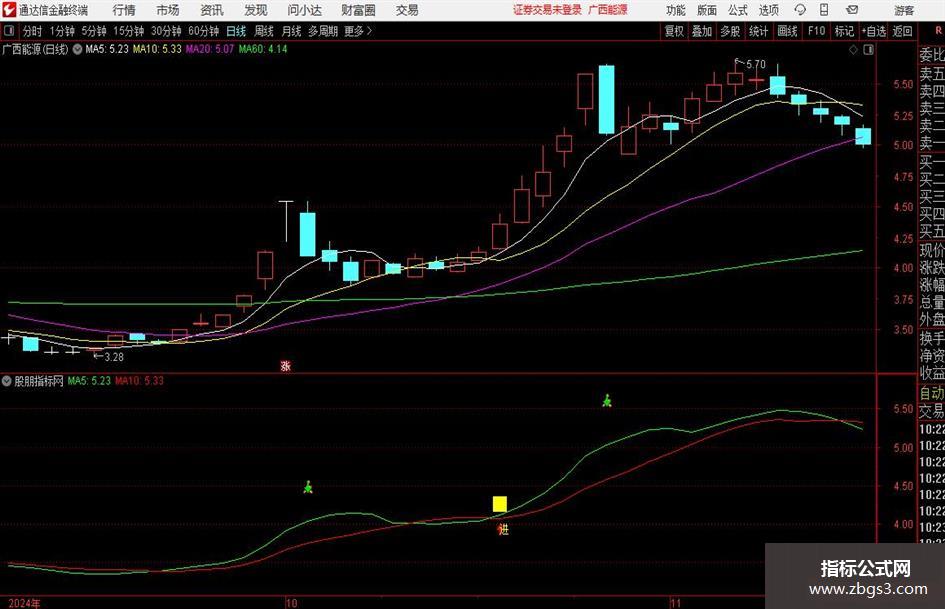
Task: Click the magenta MA20: 5.07 label
Action: tap(209, 49)
